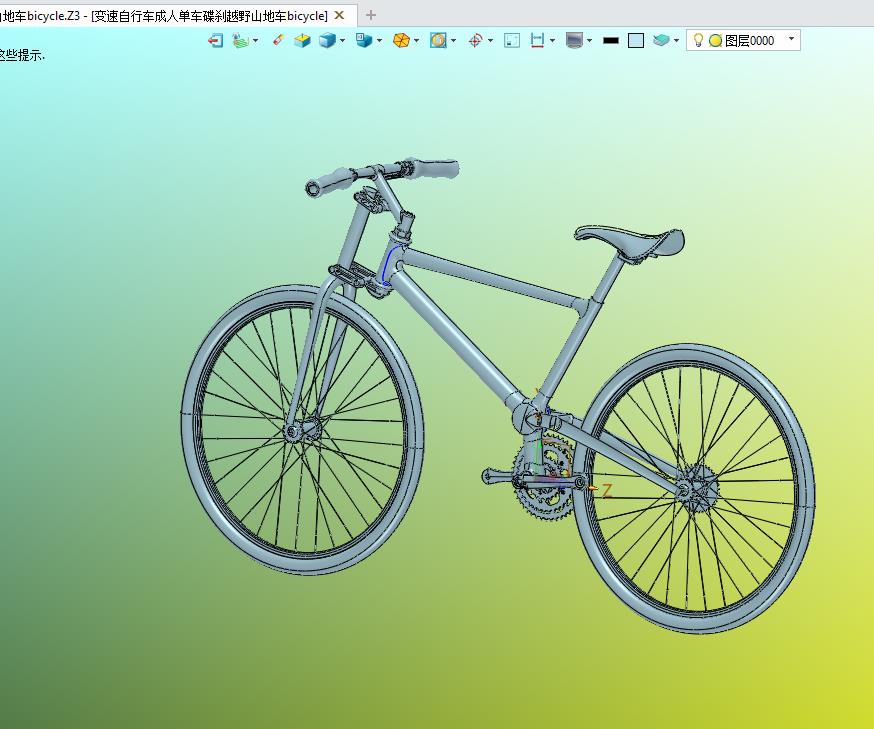Click the light blue color swatch
The image size is (874, 729).
(636, 40)
